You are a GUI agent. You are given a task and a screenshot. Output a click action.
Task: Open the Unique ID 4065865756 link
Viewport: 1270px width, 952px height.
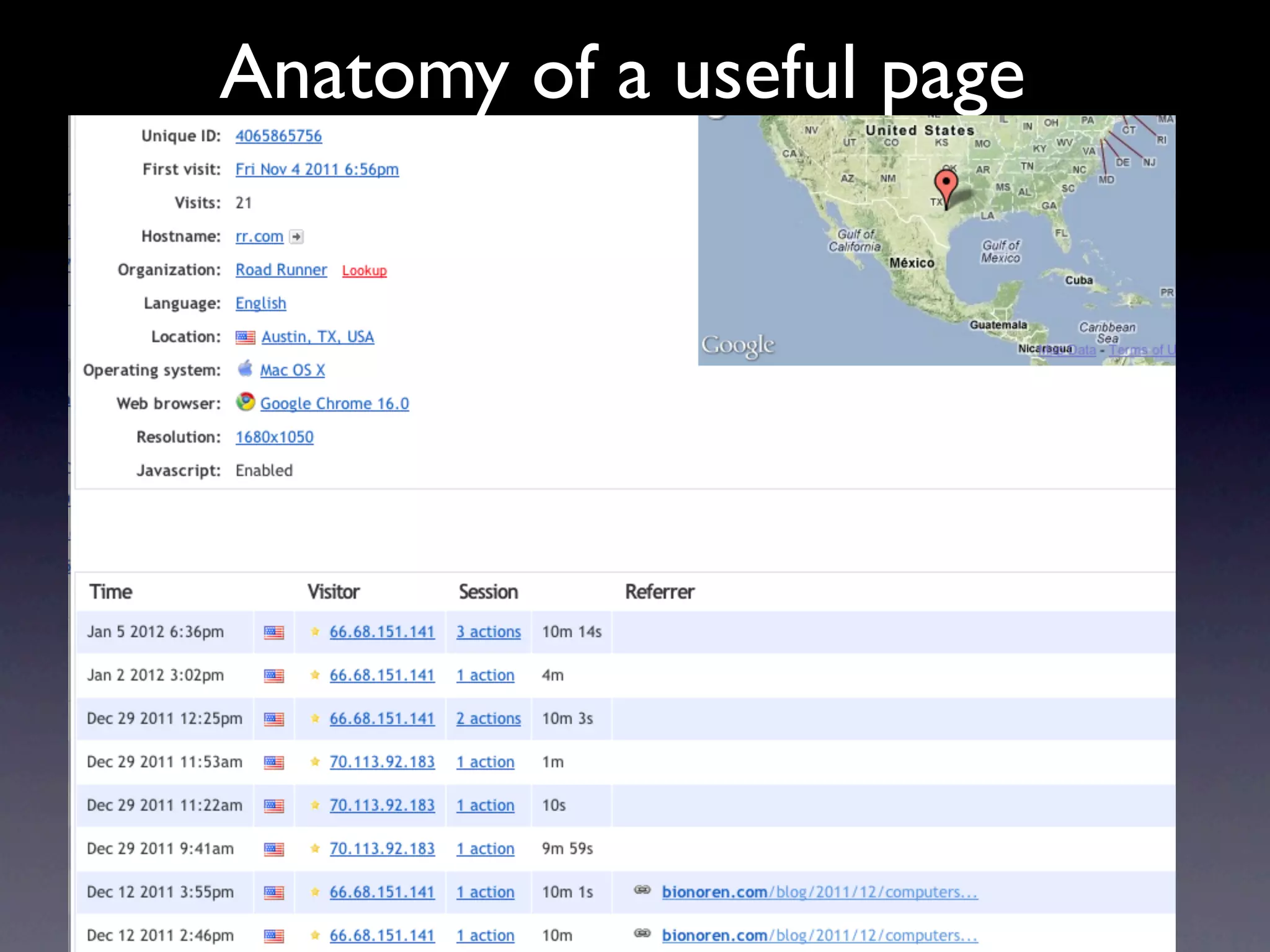278,136
